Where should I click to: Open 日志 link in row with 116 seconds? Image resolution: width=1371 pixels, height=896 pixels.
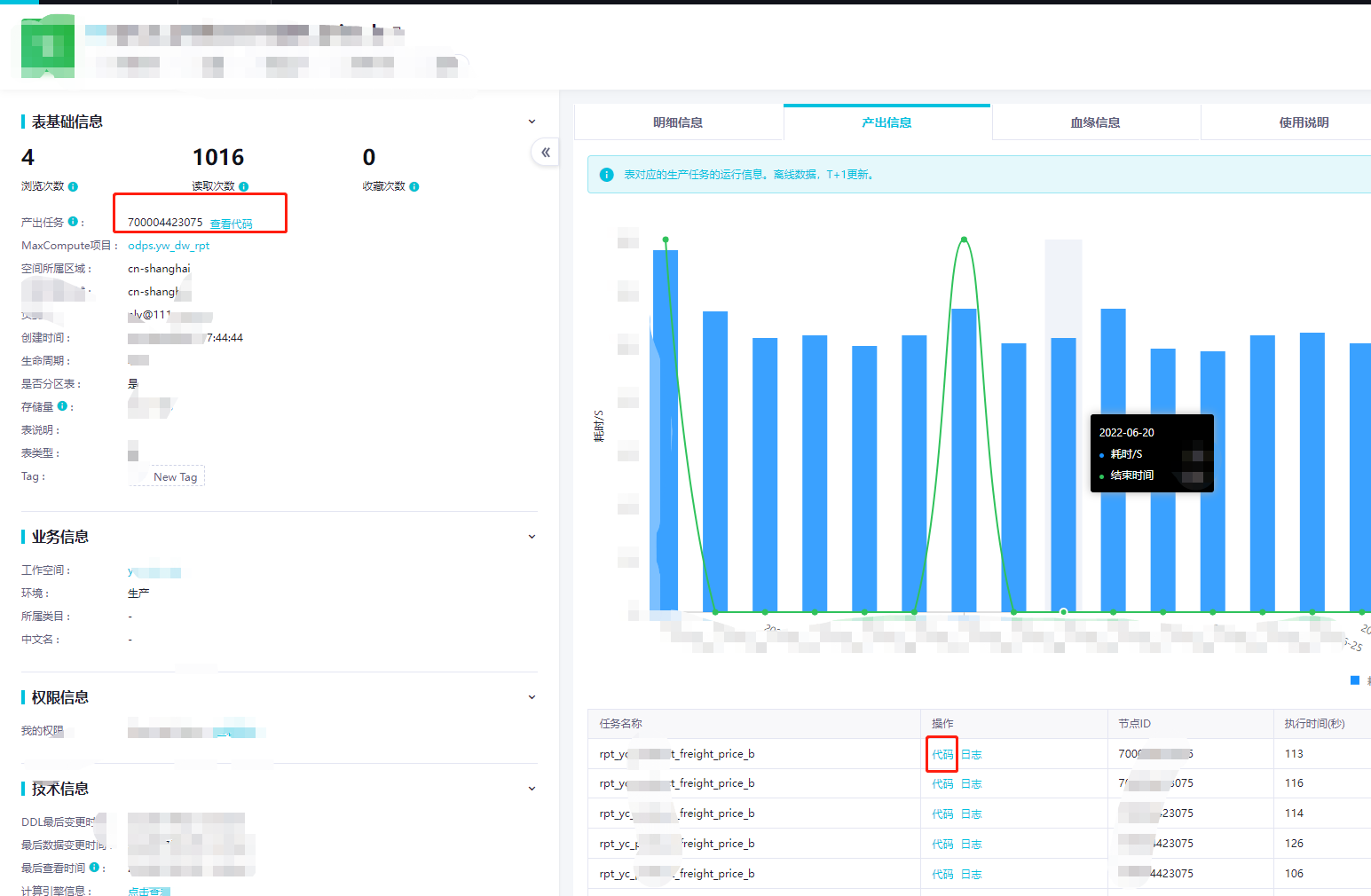click(972, 783)
